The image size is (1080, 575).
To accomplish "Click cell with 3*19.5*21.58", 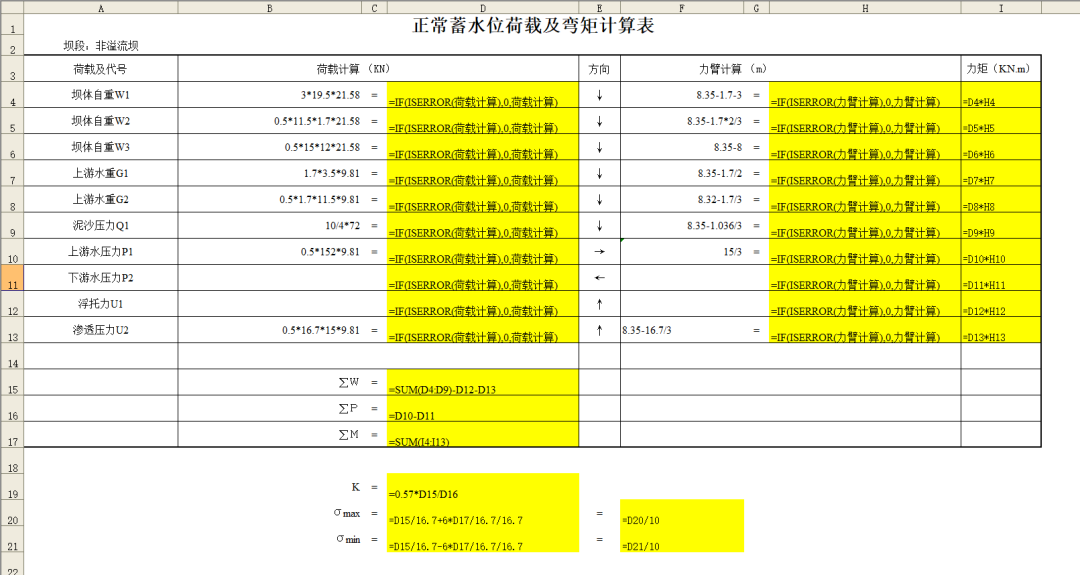I will pyautogui.click(x=269, y=94).
